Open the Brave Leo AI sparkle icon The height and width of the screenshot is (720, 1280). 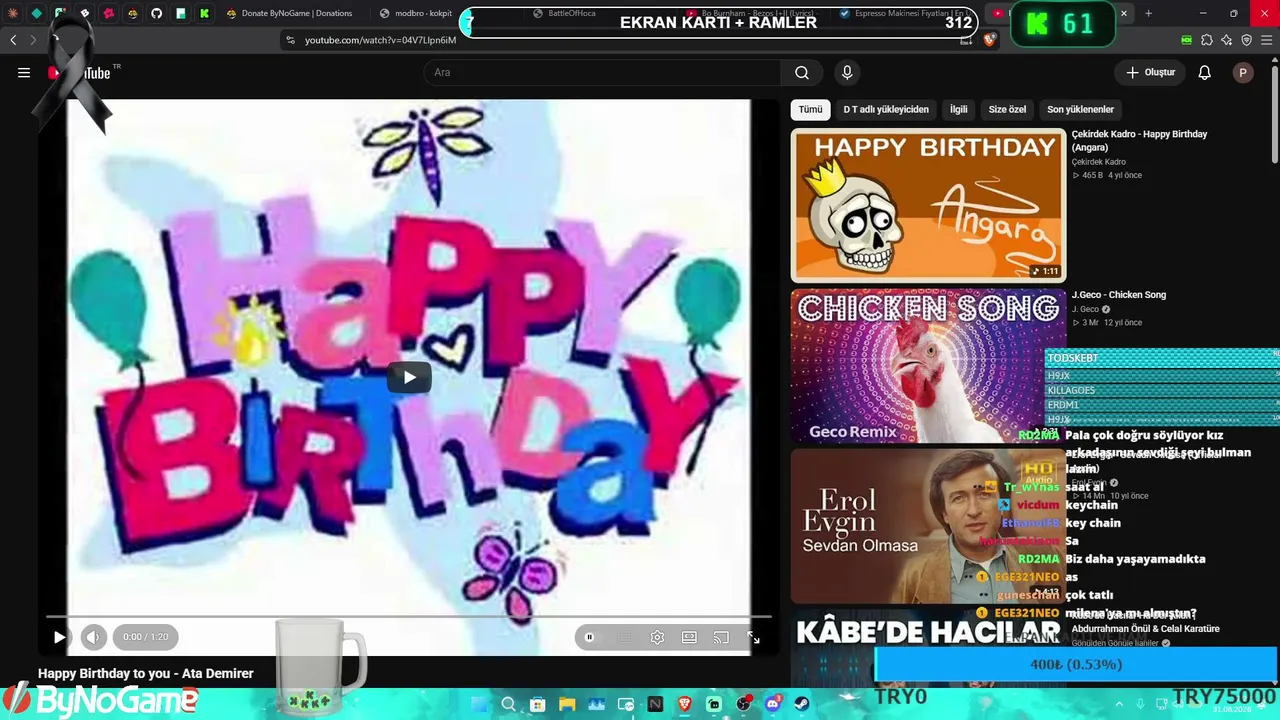pos(1227,40)
